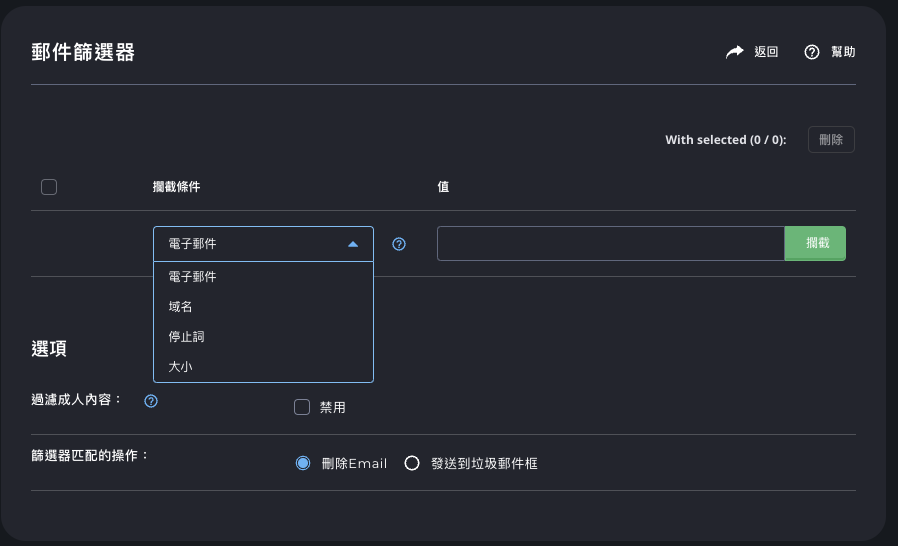This screenshot has width=898, height=546.
Task: Choose 發送到垃圾郵件框 radio option
Action: 411,463
